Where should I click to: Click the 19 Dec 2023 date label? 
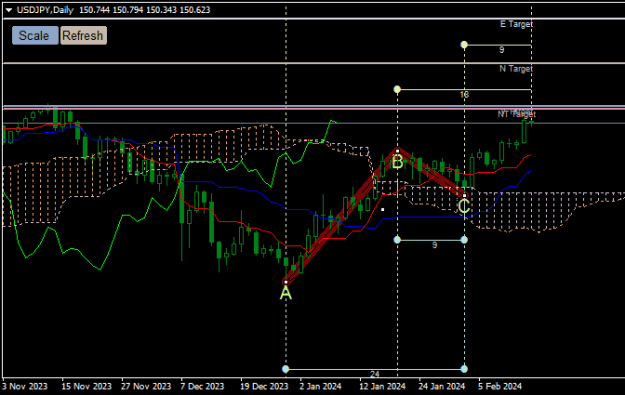click(264, 386)
